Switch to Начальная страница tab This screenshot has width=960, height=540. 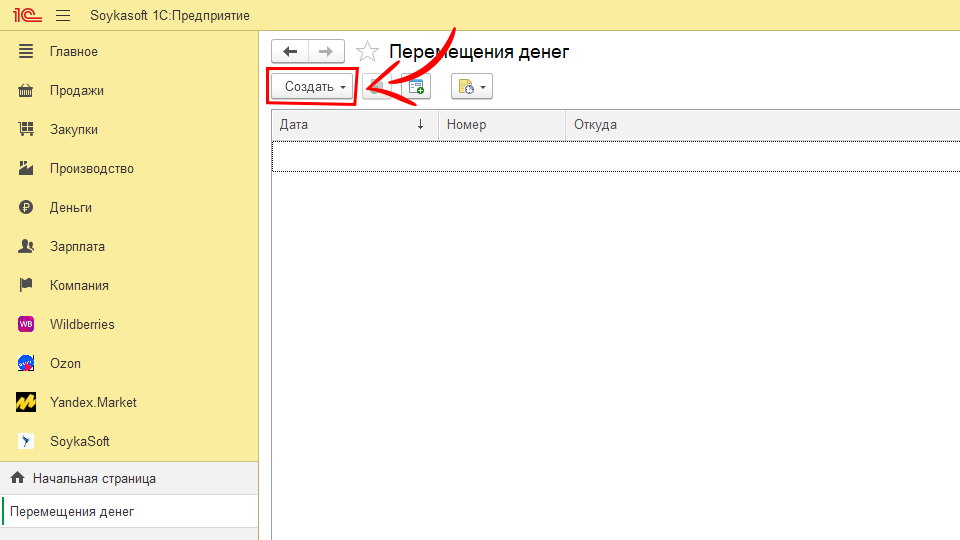pos(93,478)
